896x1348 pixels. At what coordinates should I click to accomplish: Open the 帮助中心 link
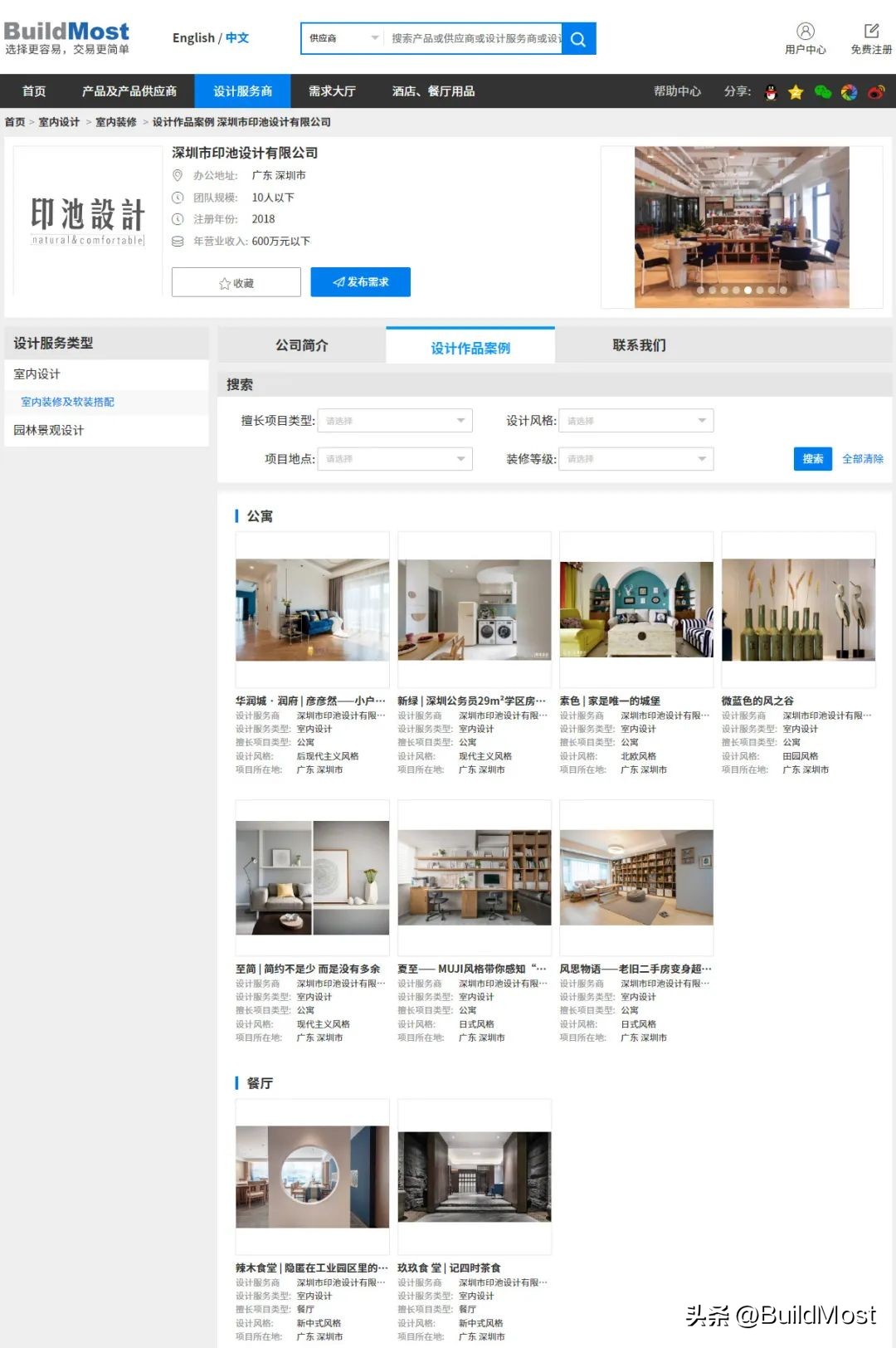coord(677,91)
